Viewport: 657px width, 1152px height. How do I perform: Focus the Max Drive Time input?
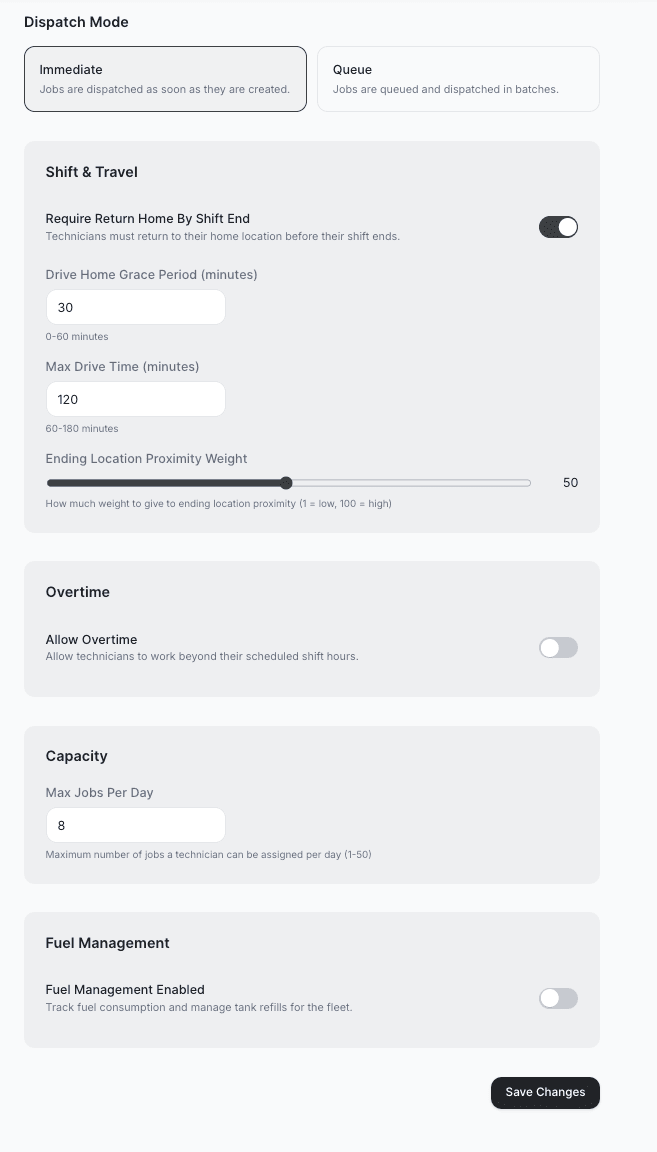click(x=135, y=399)
